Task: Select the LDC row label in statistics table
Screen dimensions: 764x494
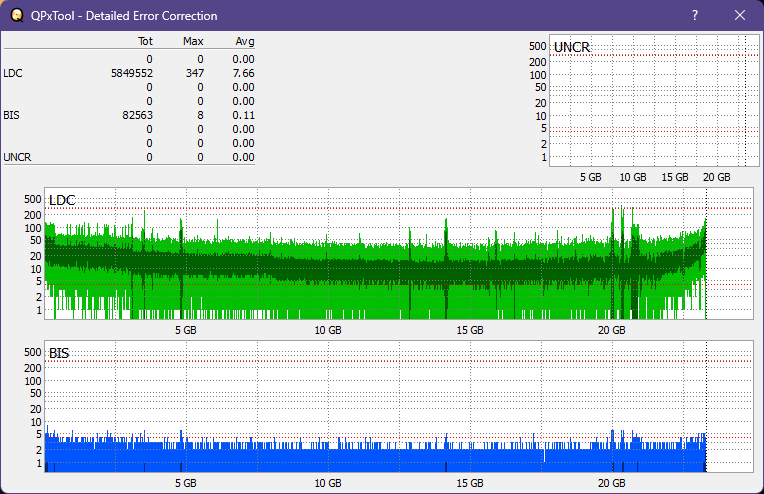Action: (13, 73)
